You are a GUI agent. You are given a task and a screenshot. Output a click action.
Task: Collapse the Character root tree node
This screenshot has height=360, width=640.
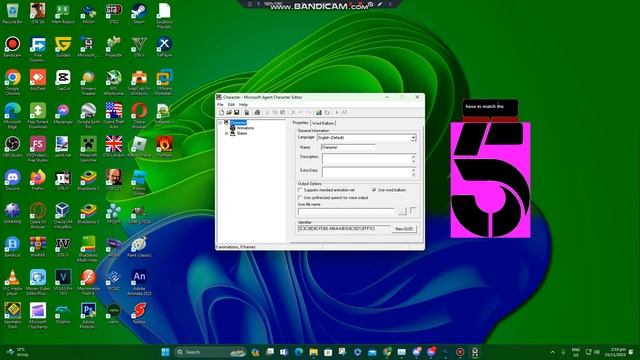click(x=220, y=123)
